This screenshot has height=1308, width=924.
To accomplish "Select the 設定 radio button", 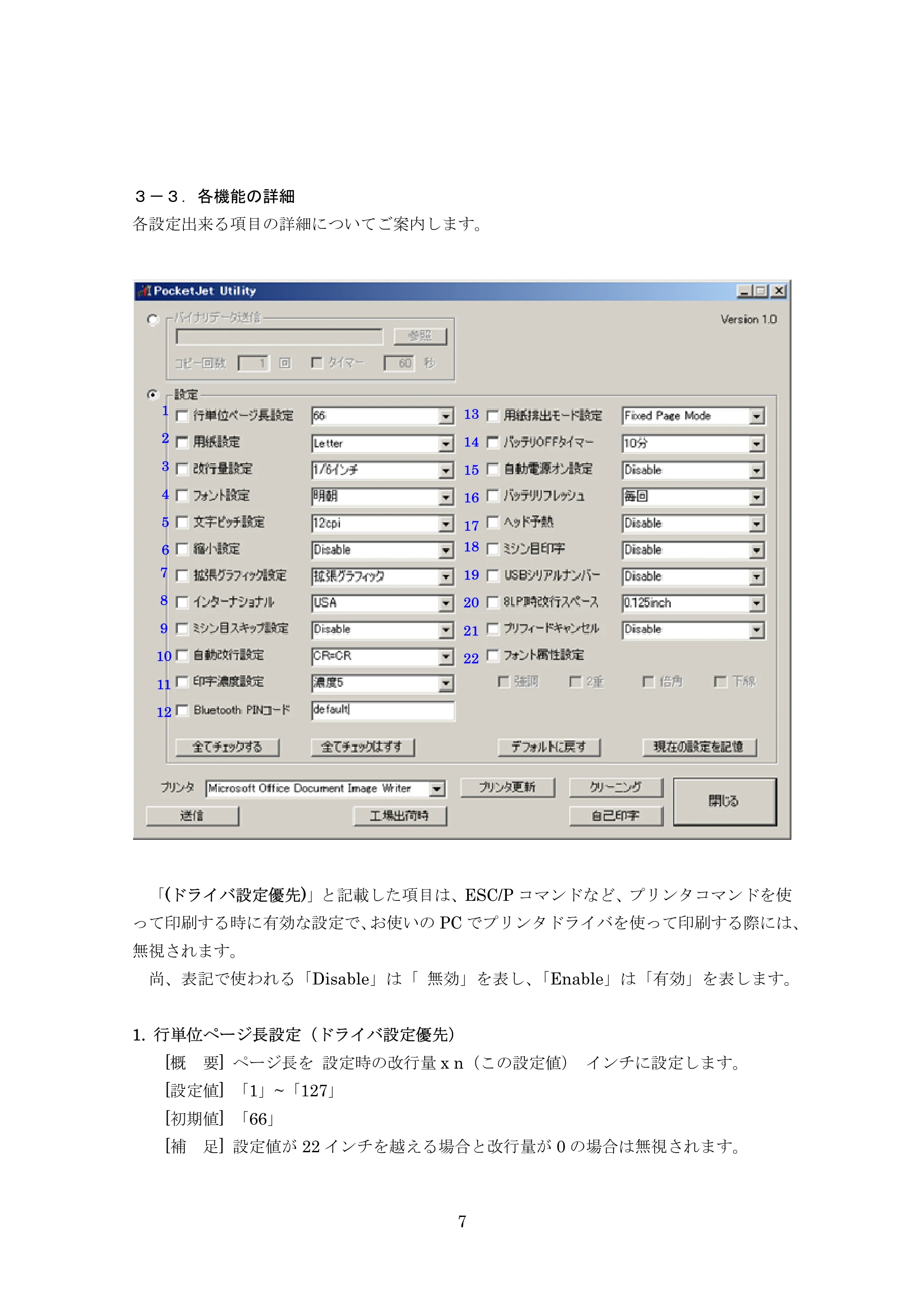I will point(152,394).
